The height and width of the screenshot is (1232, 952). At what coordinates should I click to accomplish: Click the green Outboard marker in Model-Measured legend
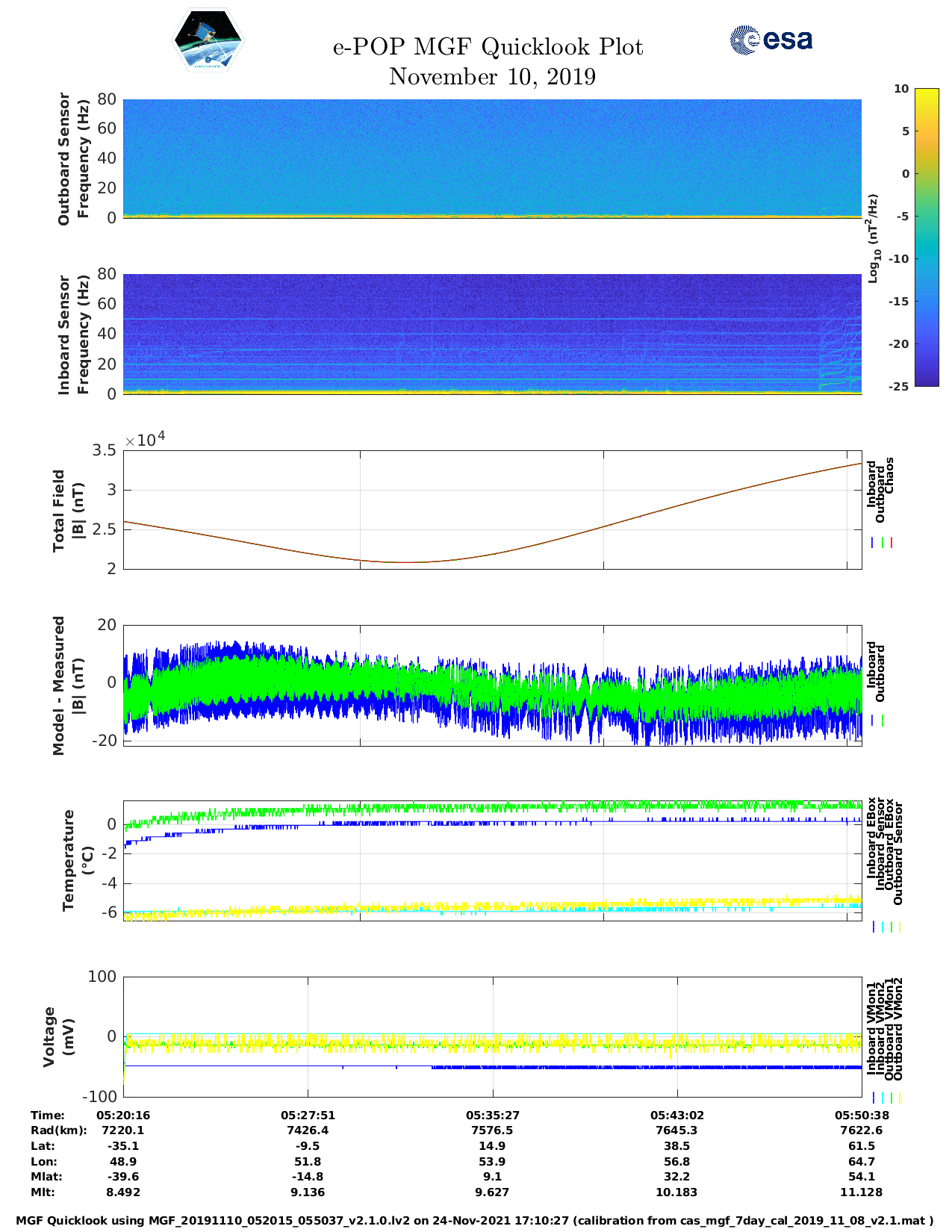[883, 721]
